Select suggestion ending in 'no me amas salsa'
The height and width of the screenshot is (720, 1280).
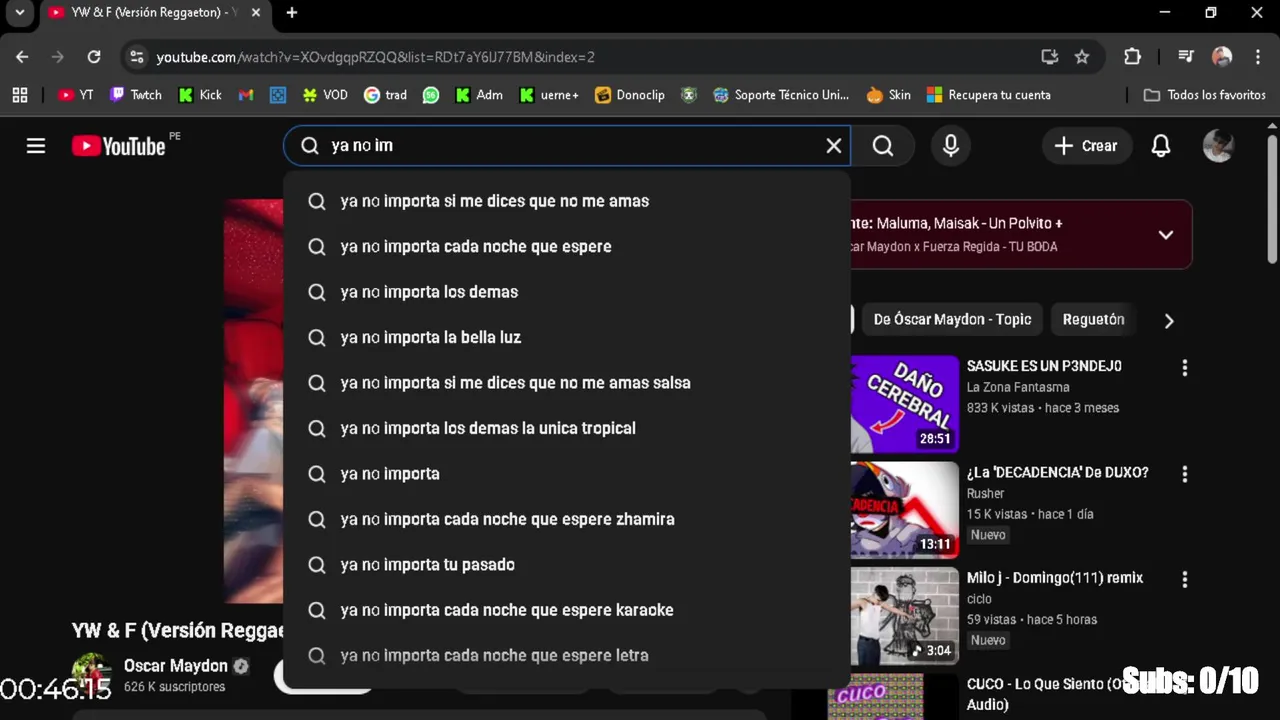coord(567,383)
